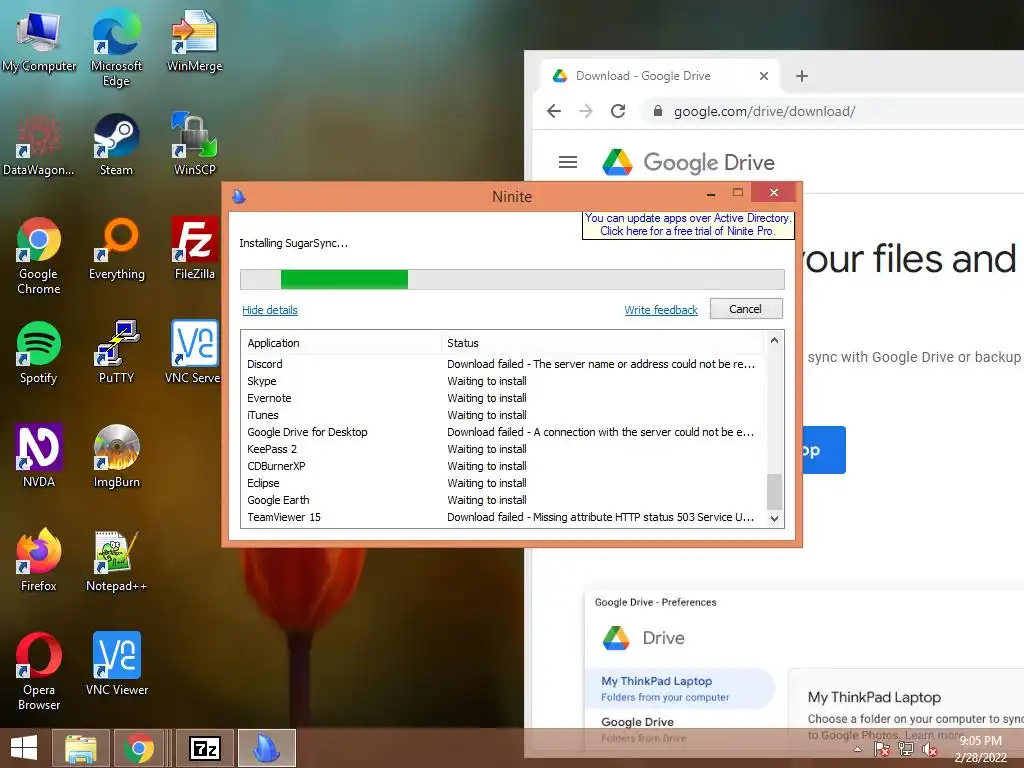Launch NVDA screen reader shortcut
Viewport: 1024px width, 768px height.
pos(39,456)
